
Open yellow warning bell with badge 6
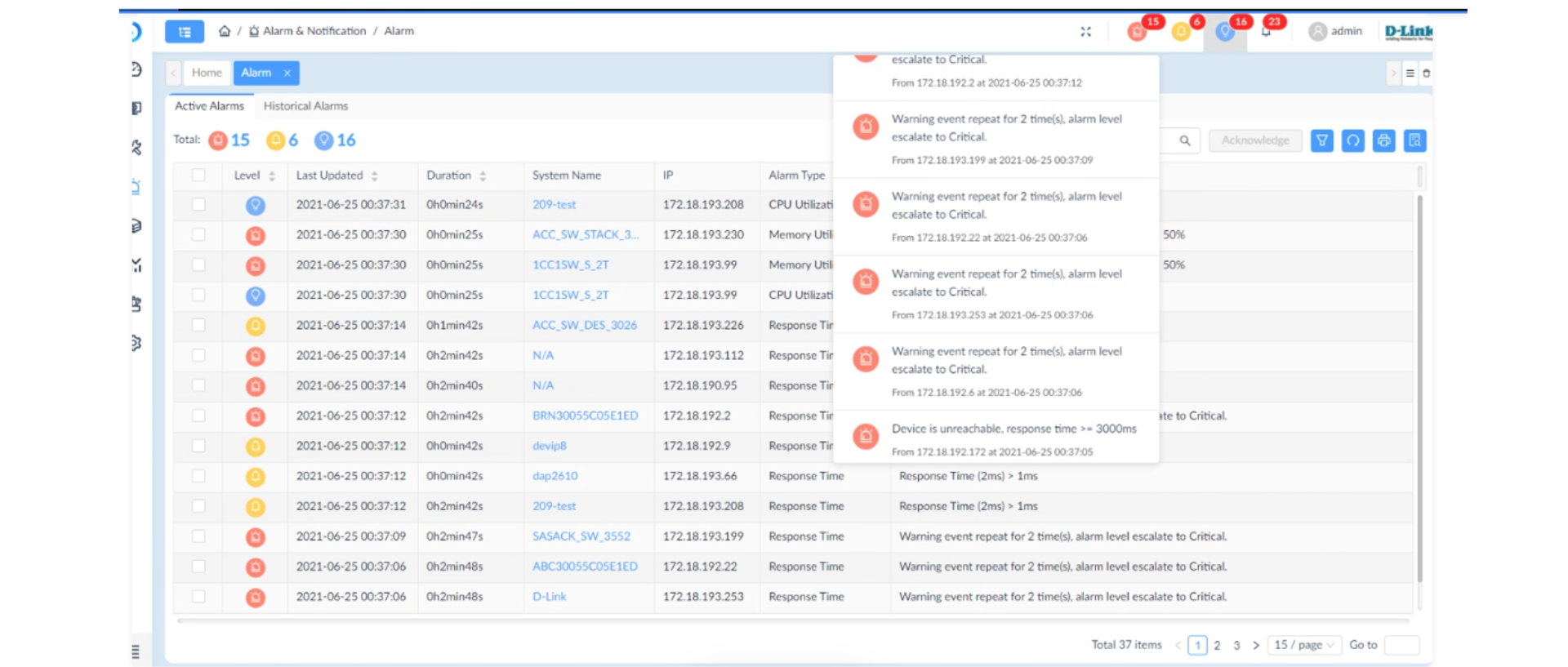[x=1181, y=32]
